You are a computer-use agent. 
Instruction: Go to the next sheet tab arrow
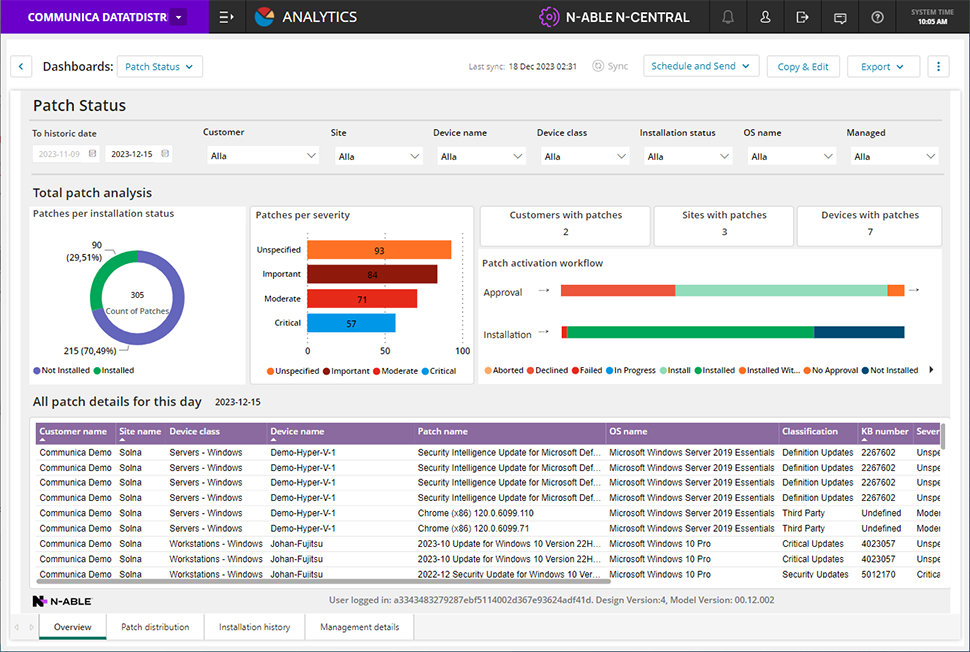32,627
